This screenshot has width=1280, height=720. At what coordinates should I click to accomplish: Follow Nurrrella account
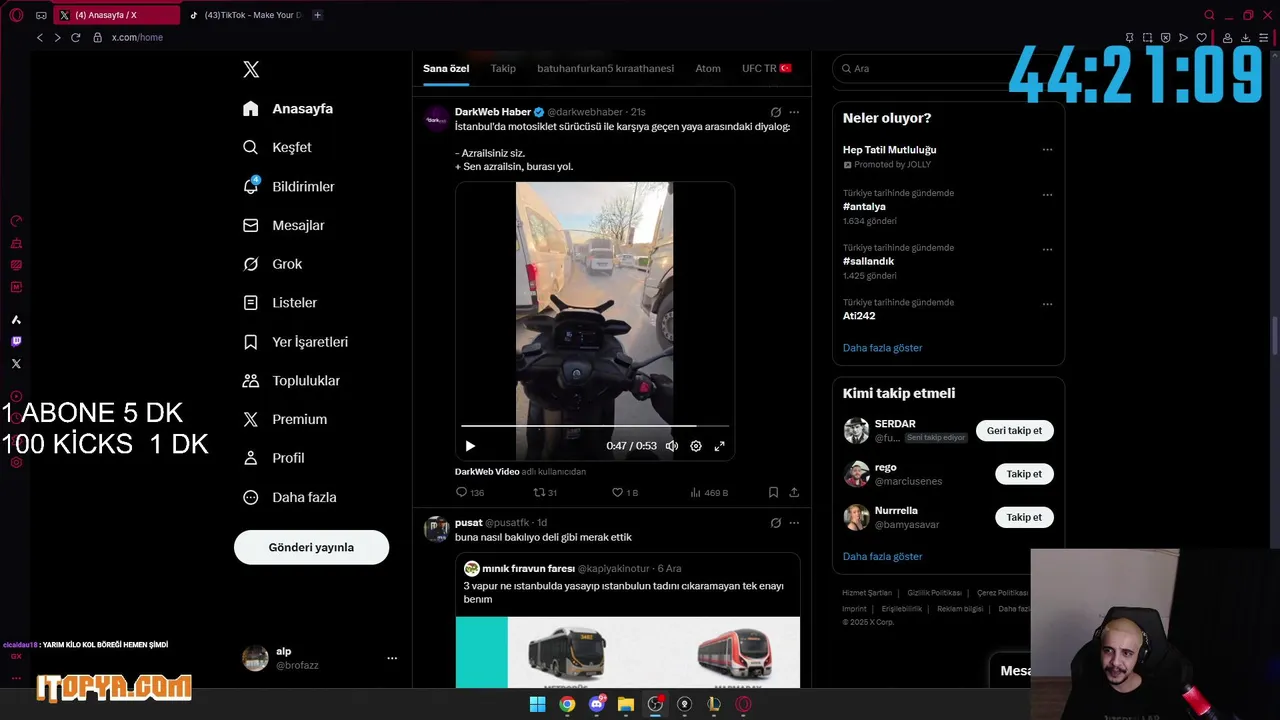tap(1024, 517)
